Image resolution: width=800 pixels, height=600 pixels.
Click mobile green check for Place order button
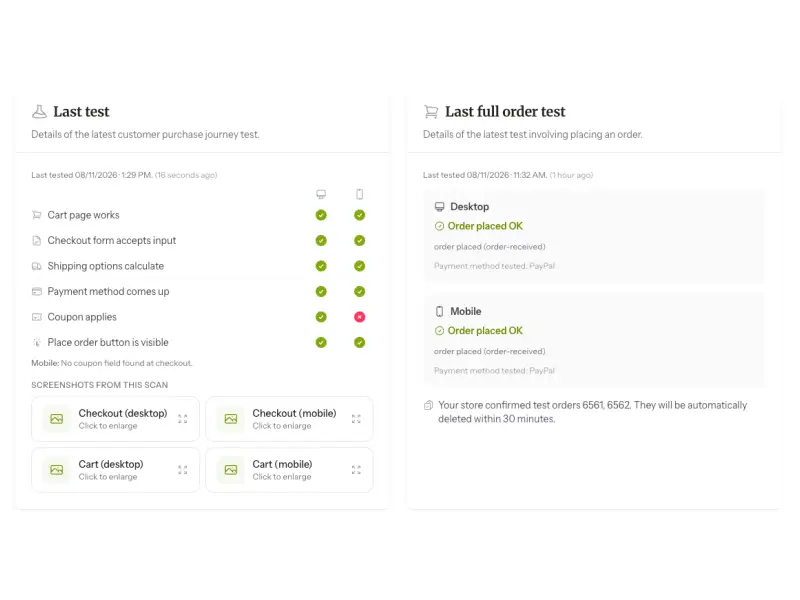(360, 342)
